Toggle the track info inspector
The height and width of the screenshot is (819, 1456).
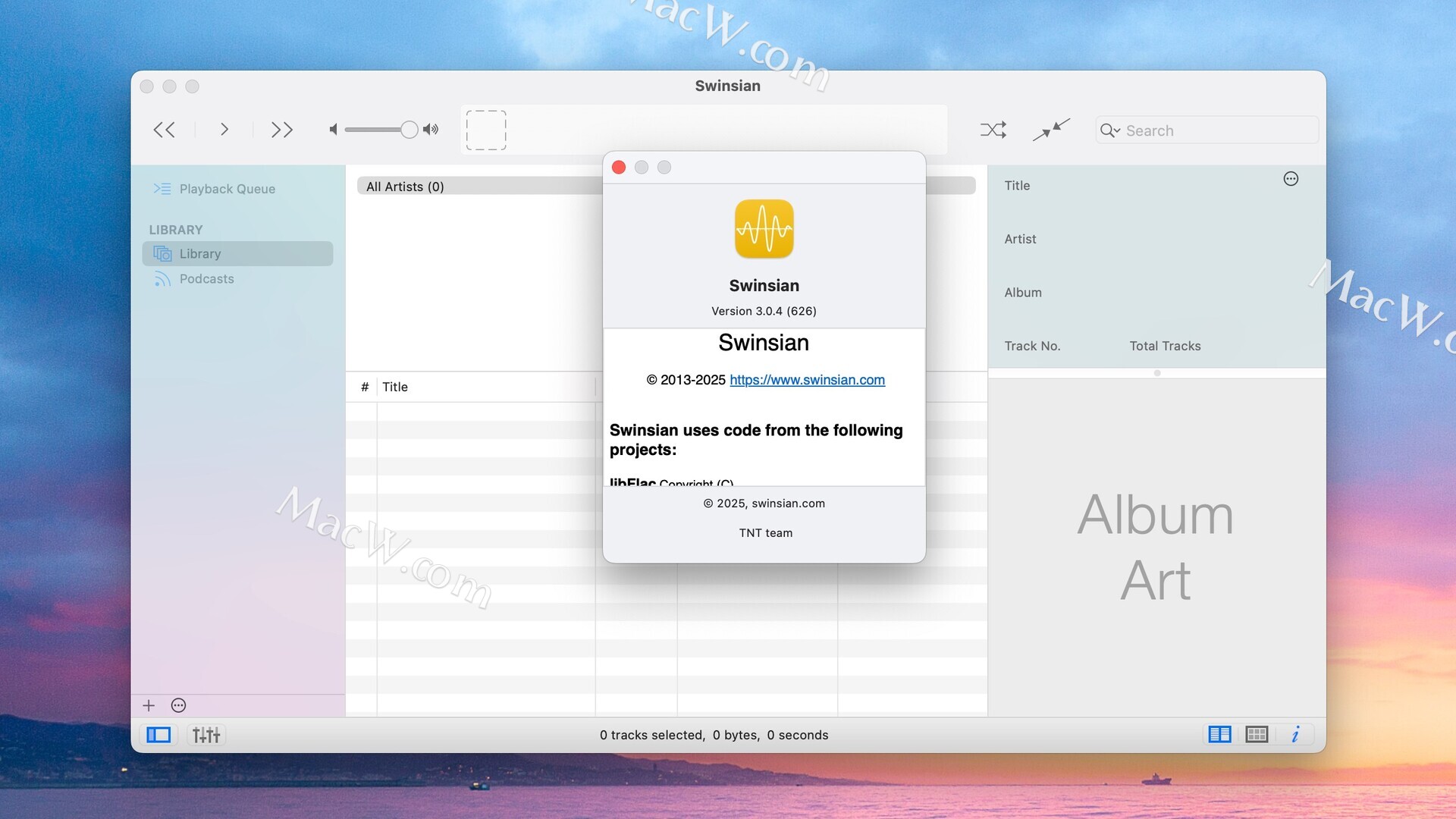(x=1295, y=734)
